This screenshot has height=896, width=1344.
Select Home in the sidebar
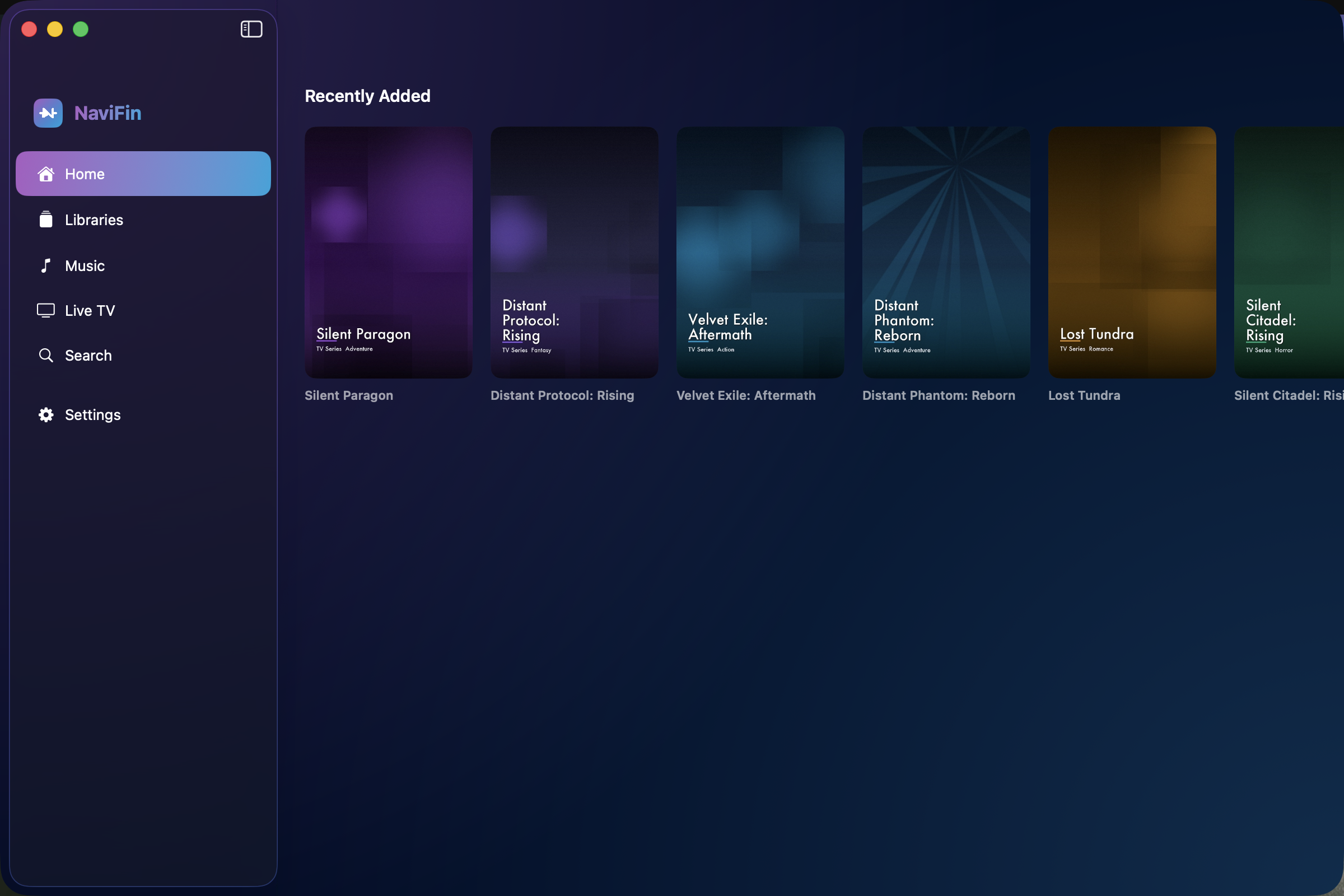click(x=143, y=174)
